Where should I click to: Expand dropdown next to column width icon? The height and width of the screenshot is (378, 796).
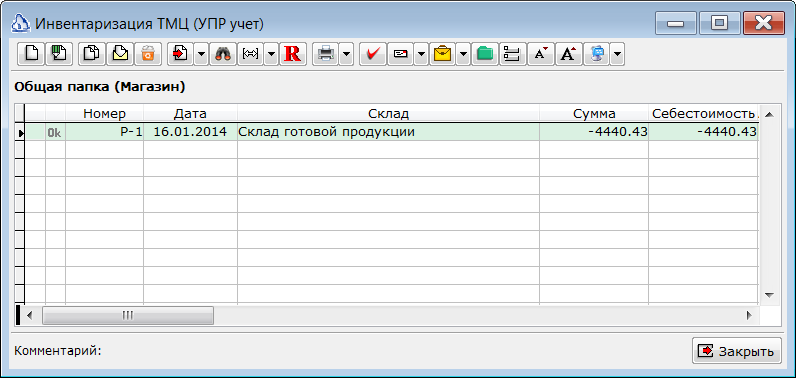pyautogui.click(x=272, y=53)
